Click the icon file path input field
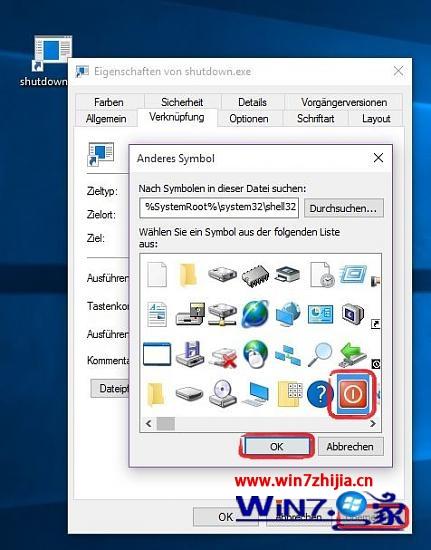Viewport: 431px width, 550px height. [x=219, y=208]
